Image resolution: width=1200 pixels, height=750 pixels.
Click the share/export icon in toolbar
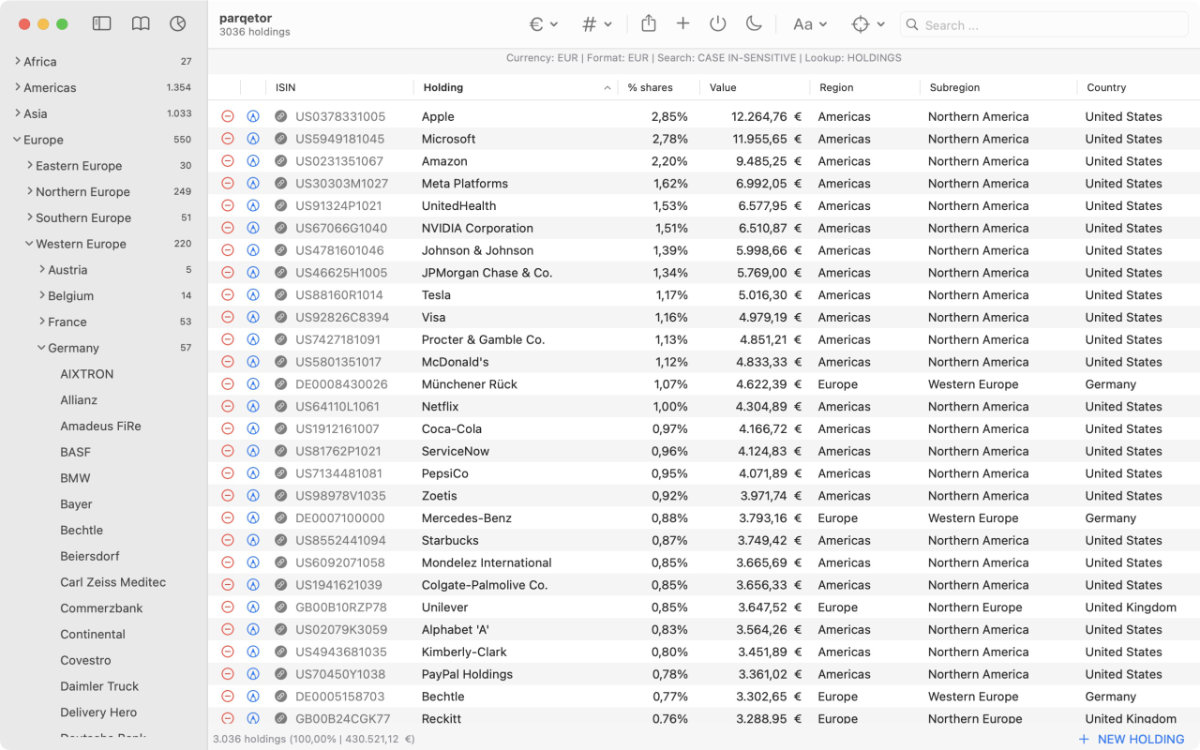[x=647, y=24]
